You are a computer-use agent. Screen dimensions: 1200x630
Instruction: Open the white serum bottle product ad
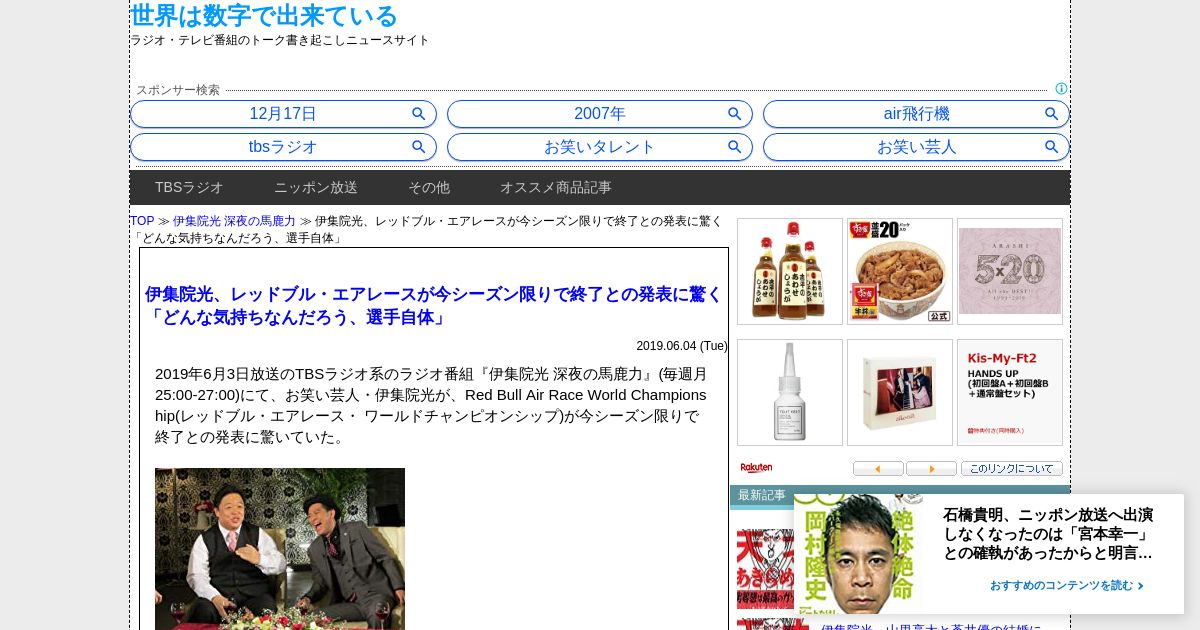[x=790, y=392]
